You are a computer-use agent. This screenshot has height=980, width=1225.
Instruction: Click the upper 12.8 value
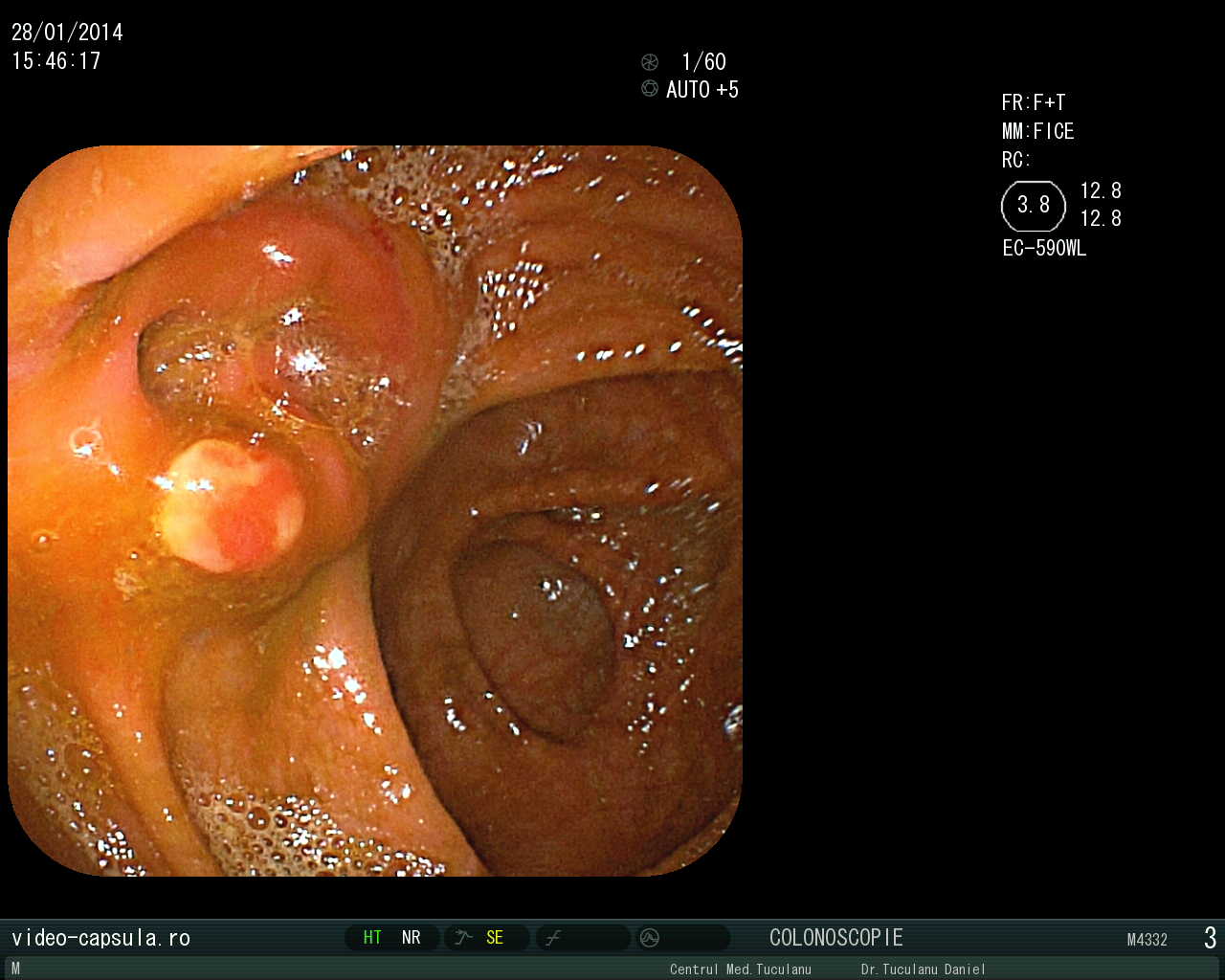[x=1101, y=191]
